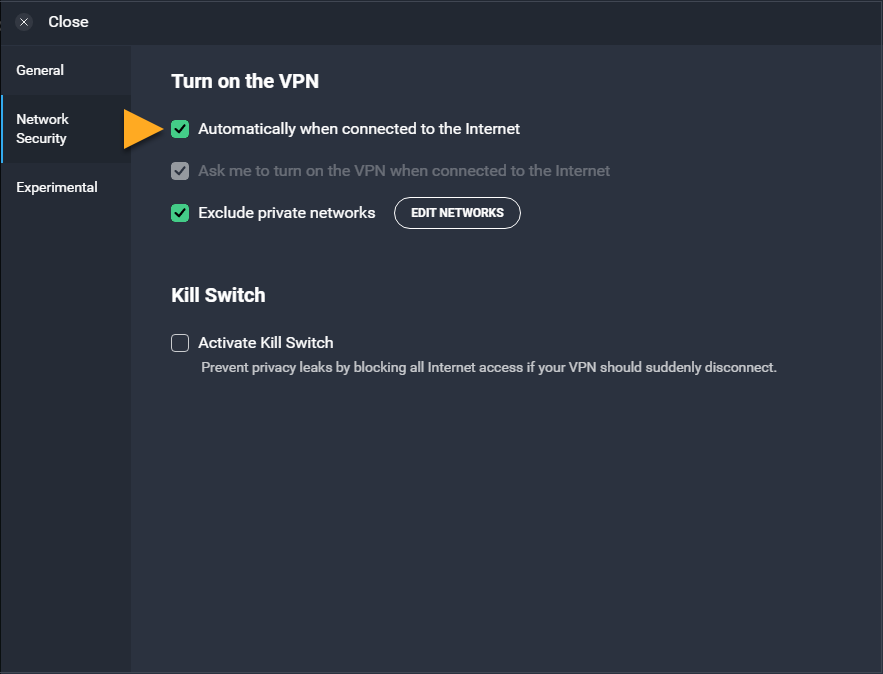
Task: Toggle the greyed Ask me checkbox
Action: [180, 171]
